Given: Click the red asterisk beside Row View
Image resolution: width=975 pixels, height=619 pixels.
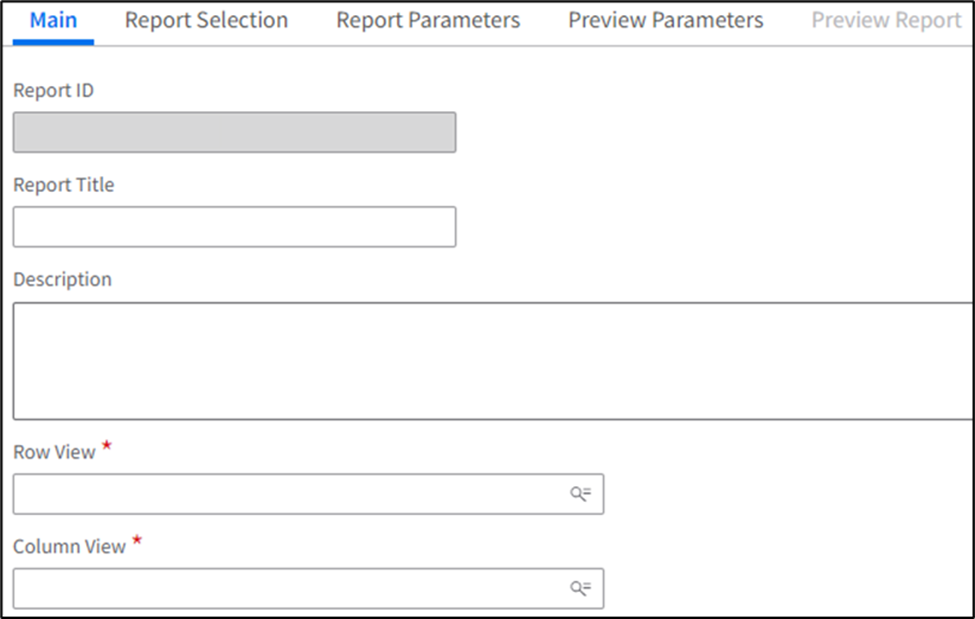Looking at the screenshot, I should coord(107,447).
